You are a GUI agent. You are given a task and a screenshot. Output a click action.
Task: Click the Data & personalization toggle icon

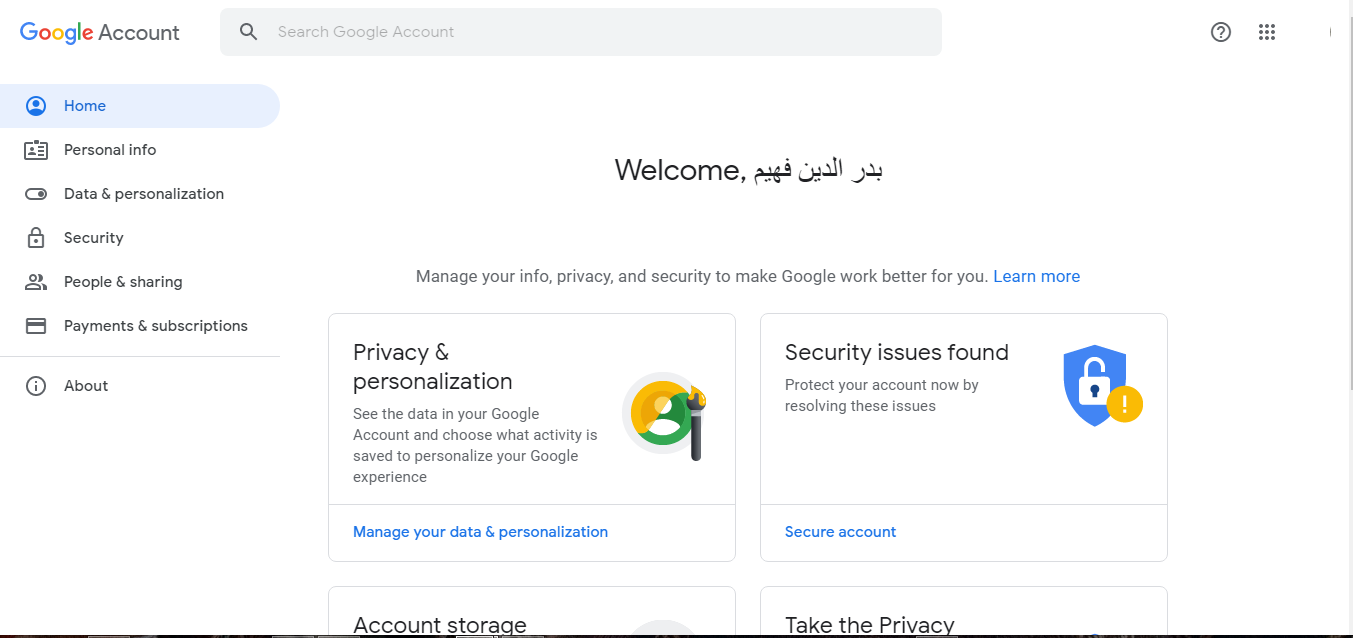point(36,194)
